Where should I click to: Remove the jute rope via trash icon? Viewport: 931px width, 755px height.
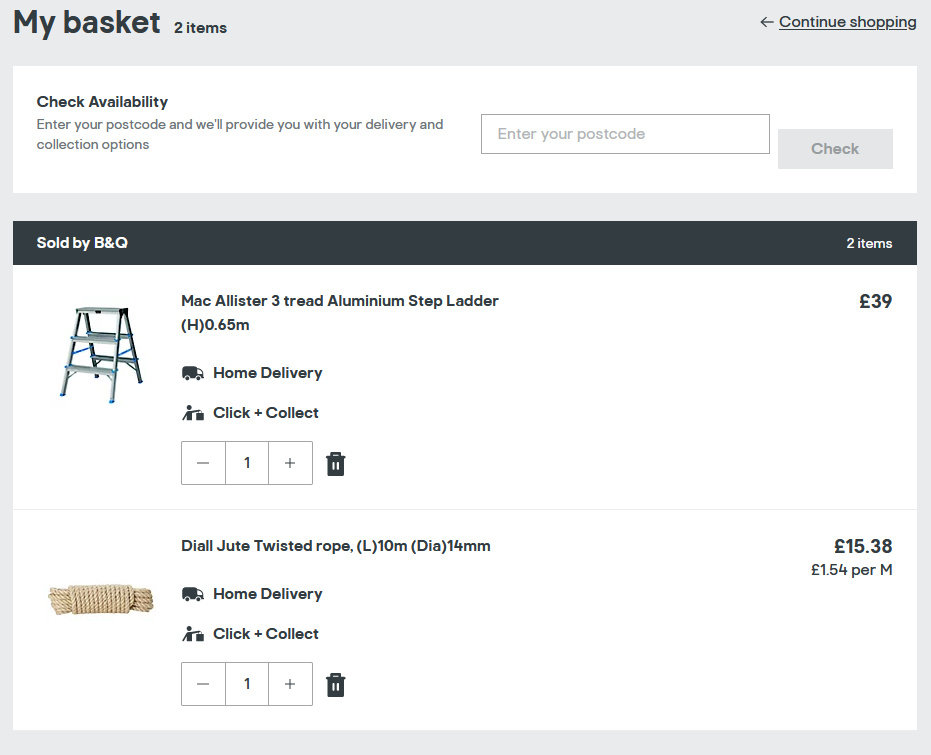[335, 684]
